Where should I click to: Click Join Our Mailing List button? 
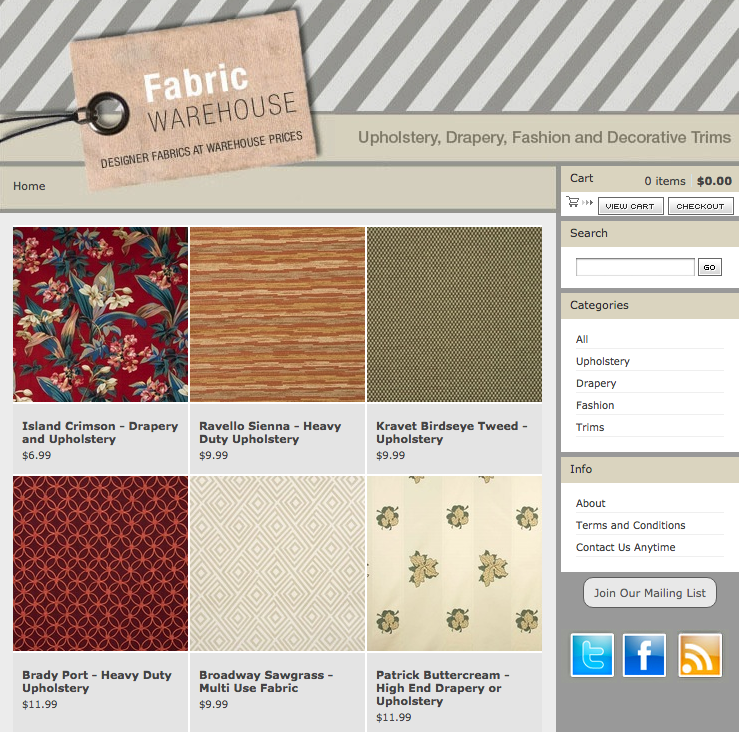[649, 593]
